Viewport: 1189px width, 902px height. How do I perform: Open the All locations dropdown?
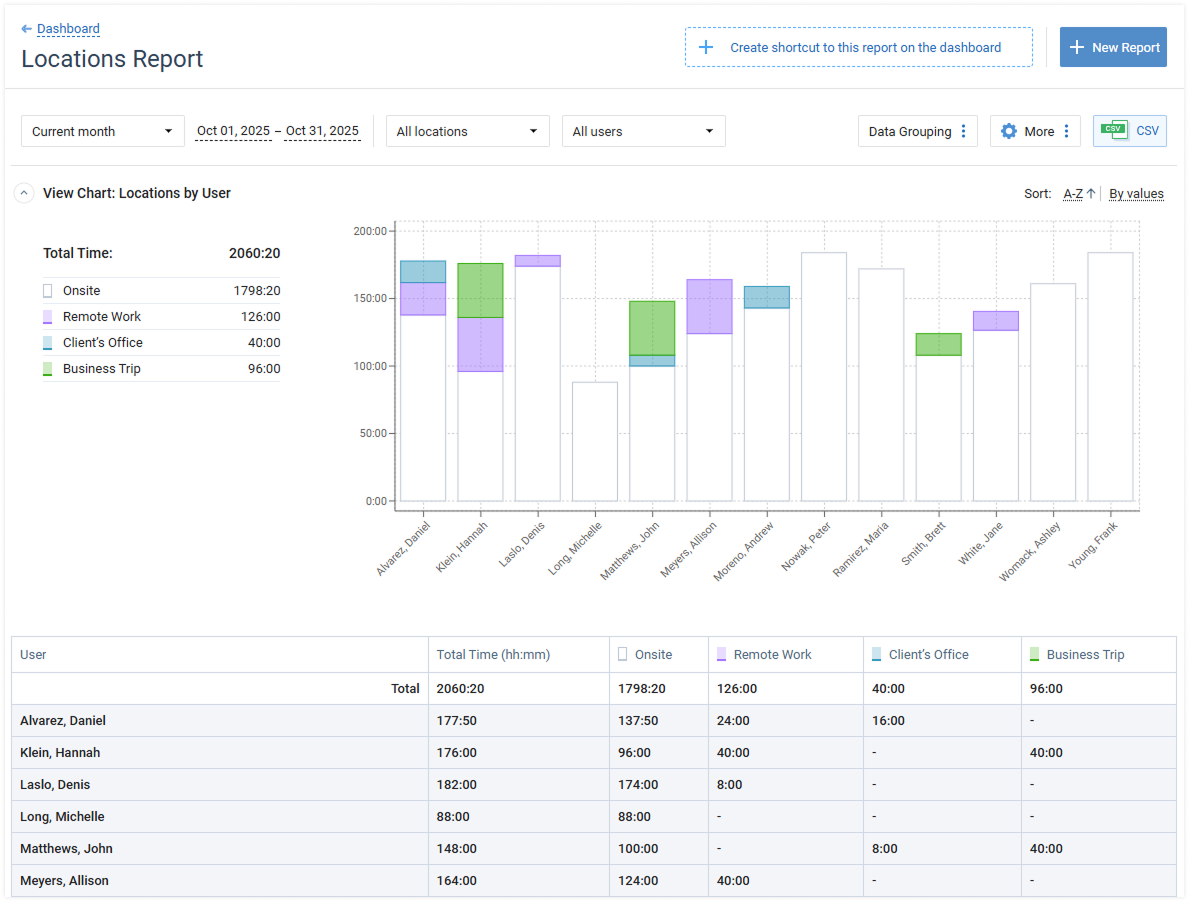pyautogui.click(x=467, y=131)
